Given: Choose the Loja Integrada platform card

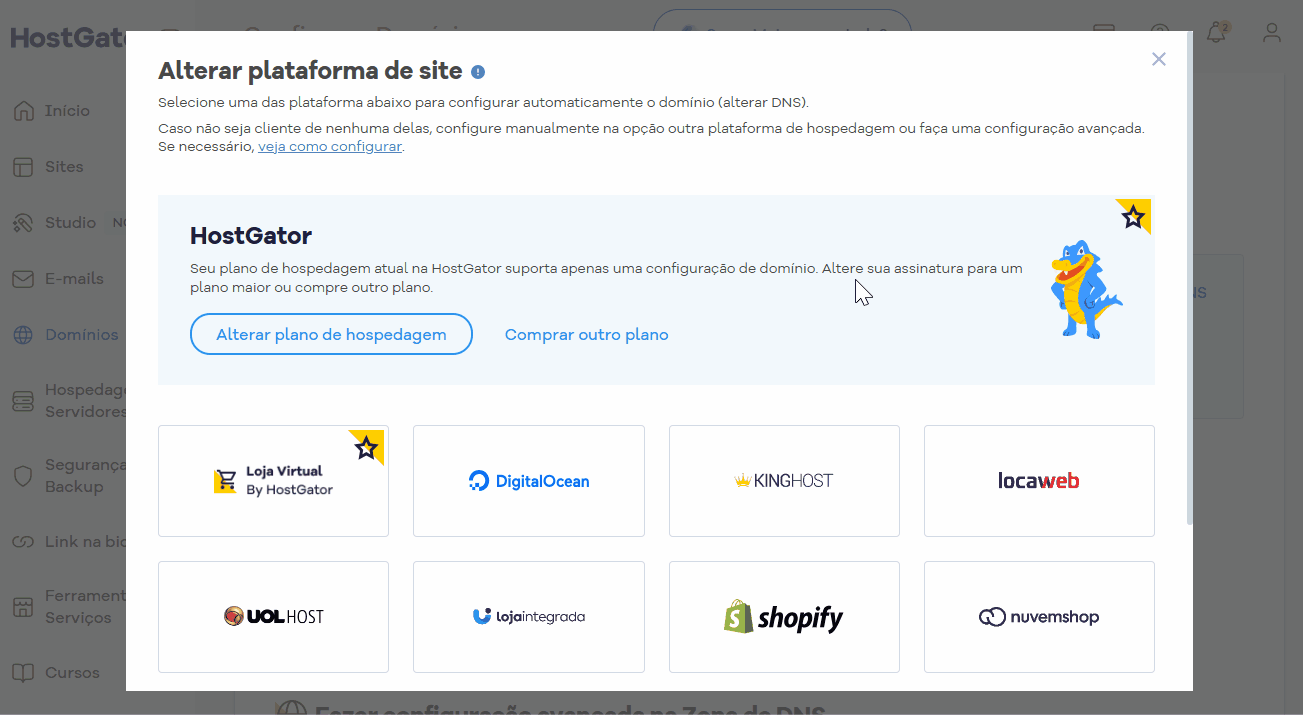Looking at the screenshot, I should click(x=529, y=617).
